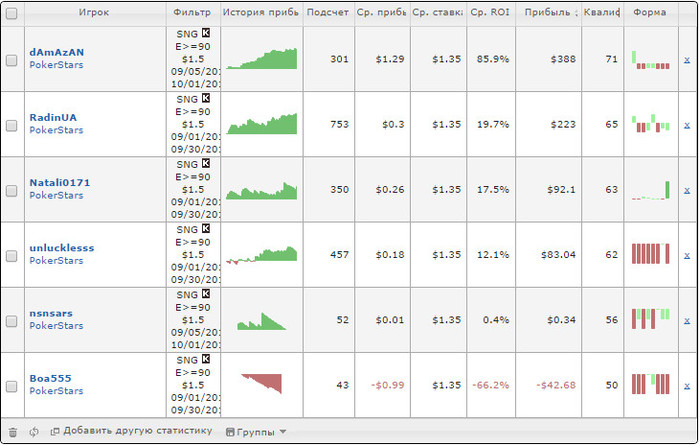Remove the unlucklesss row with x

point(686,255)
